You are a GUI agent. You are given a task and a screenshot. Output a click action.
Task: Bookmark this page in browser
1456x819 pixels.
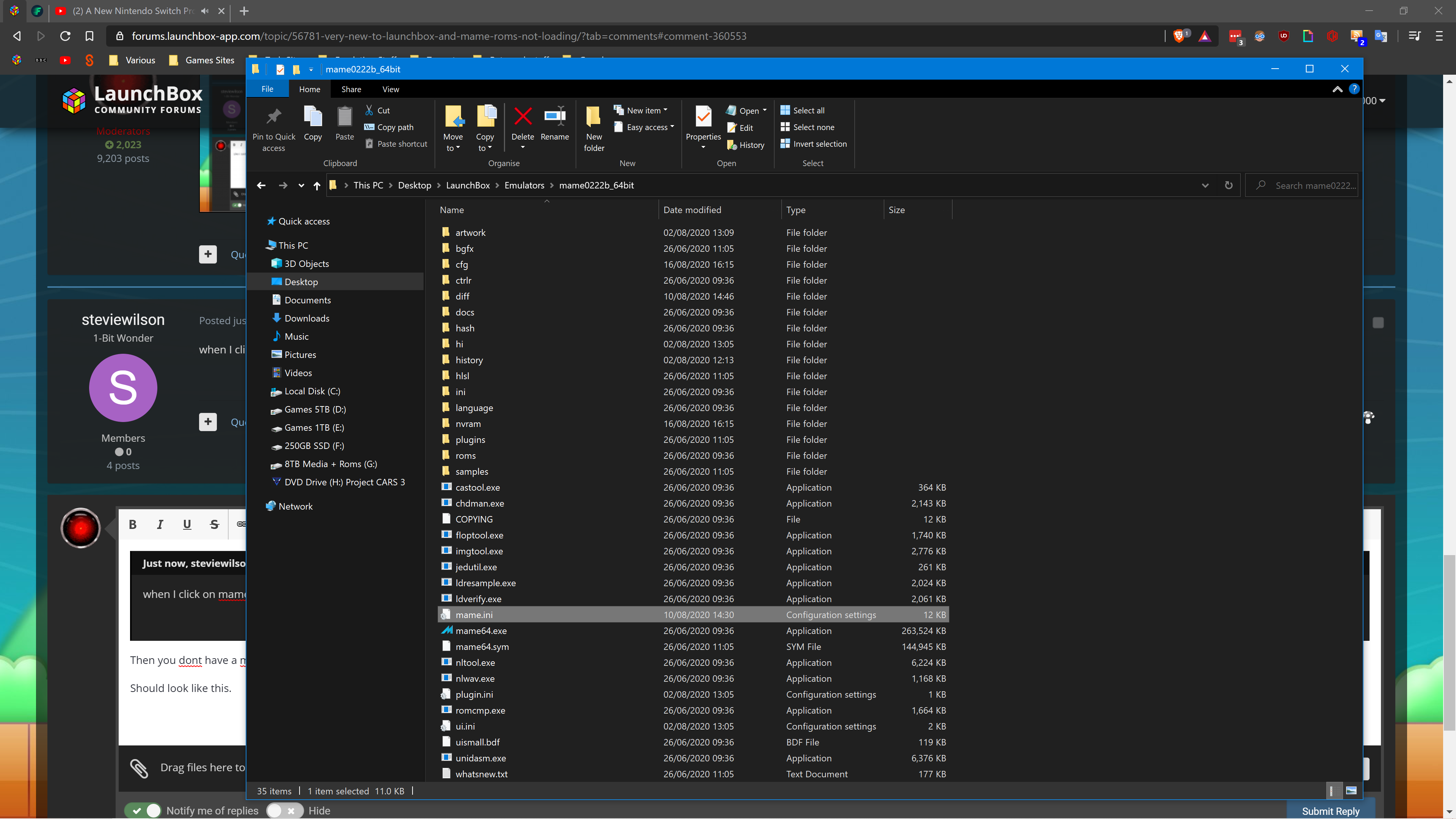coord(89,36)
